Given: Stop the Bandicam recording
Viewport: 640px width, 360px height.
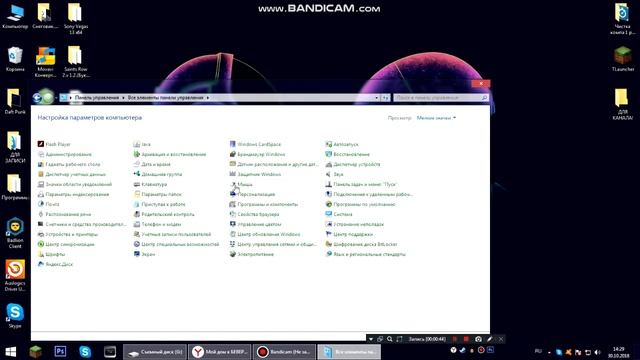Looking at the screenshot, I should (466, 339).
